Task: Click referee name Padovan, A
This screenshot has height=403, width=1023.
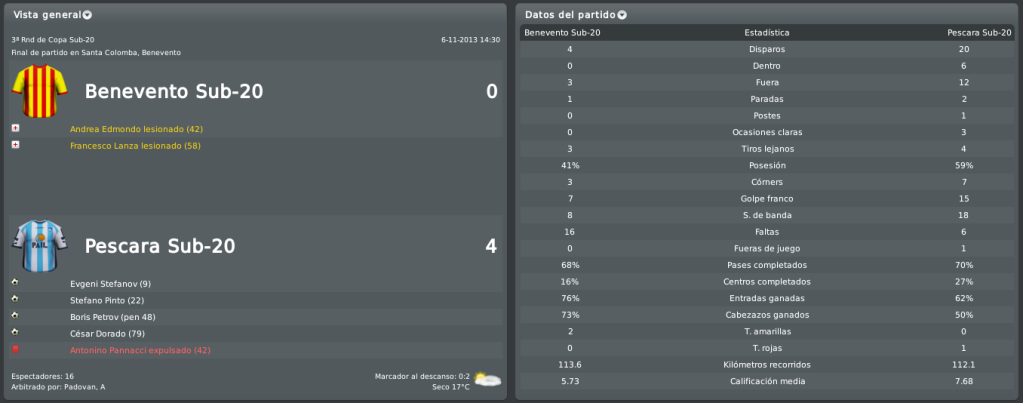Action: tap(85, 387)
